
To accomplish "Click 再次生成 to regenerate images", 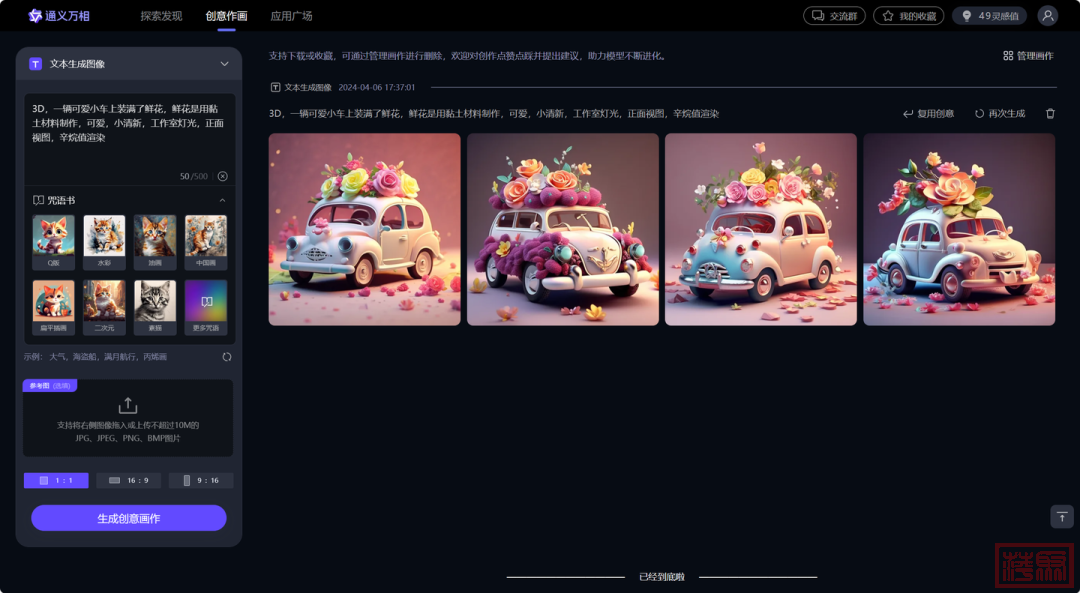I will click(x=999, y=114).
